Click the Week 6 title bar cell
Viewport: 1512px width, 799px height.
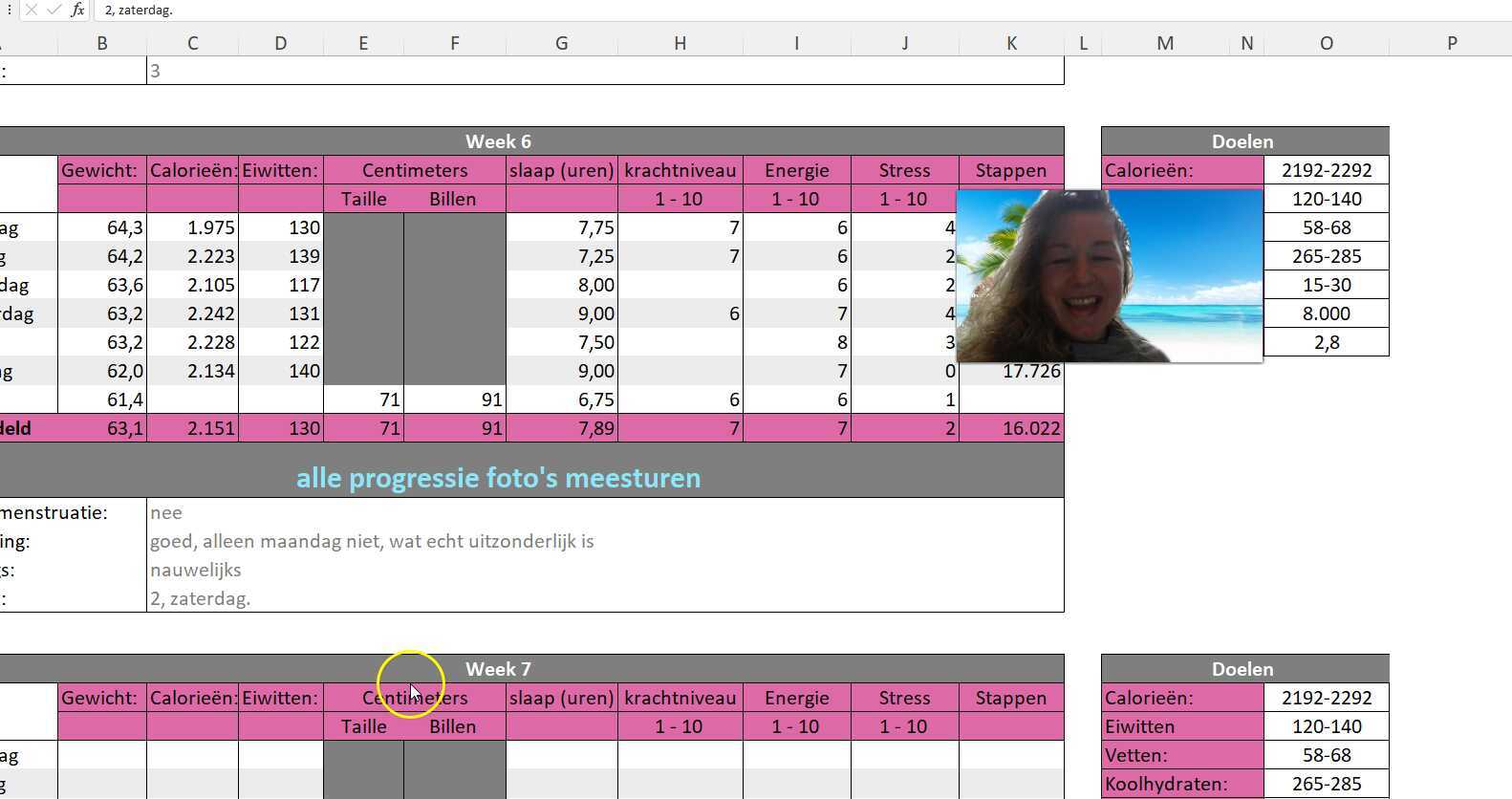(x=498, y=141)
